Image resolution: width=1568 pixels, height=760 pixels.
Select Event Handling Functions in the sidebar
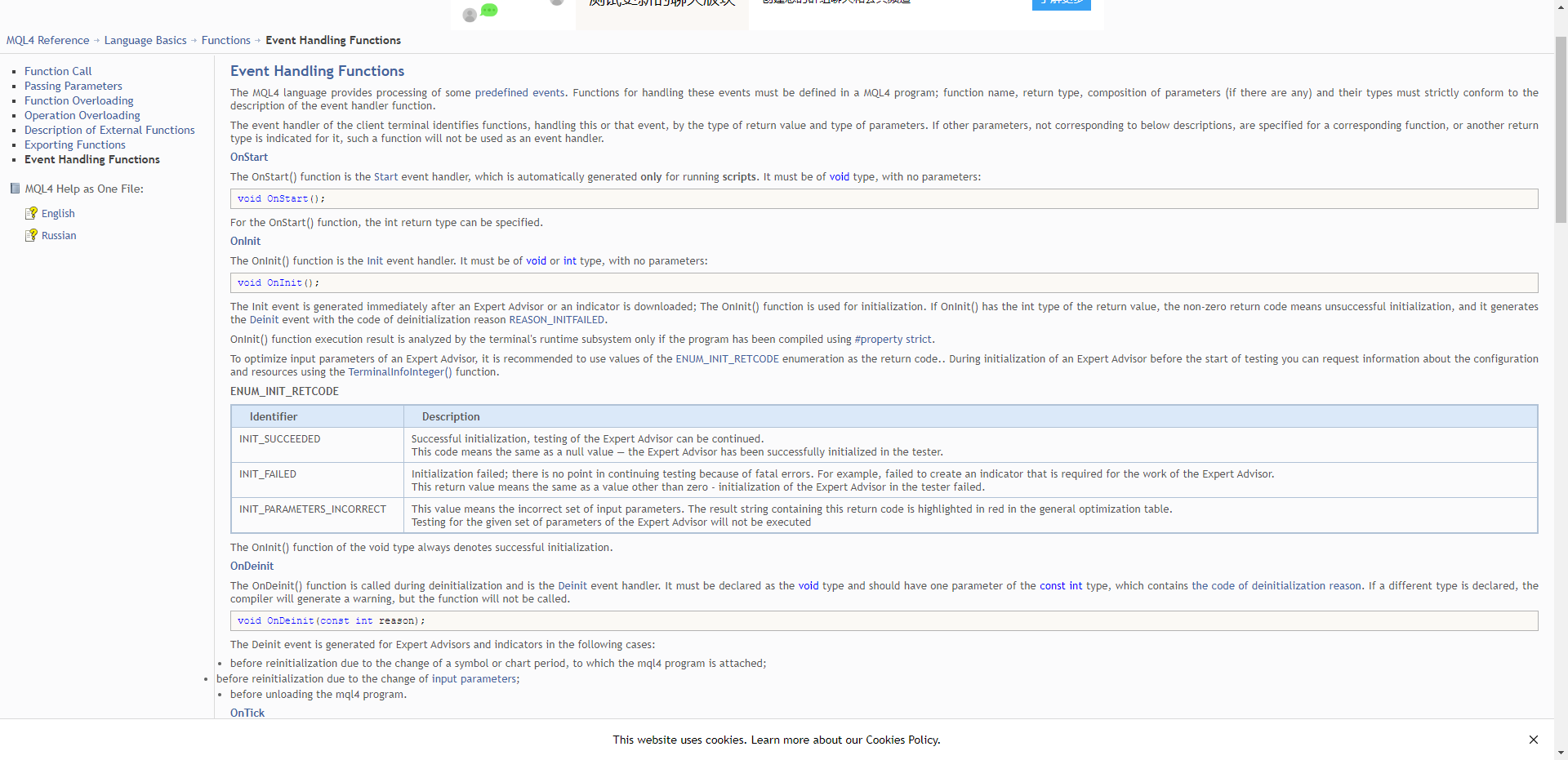coord(92,159)
